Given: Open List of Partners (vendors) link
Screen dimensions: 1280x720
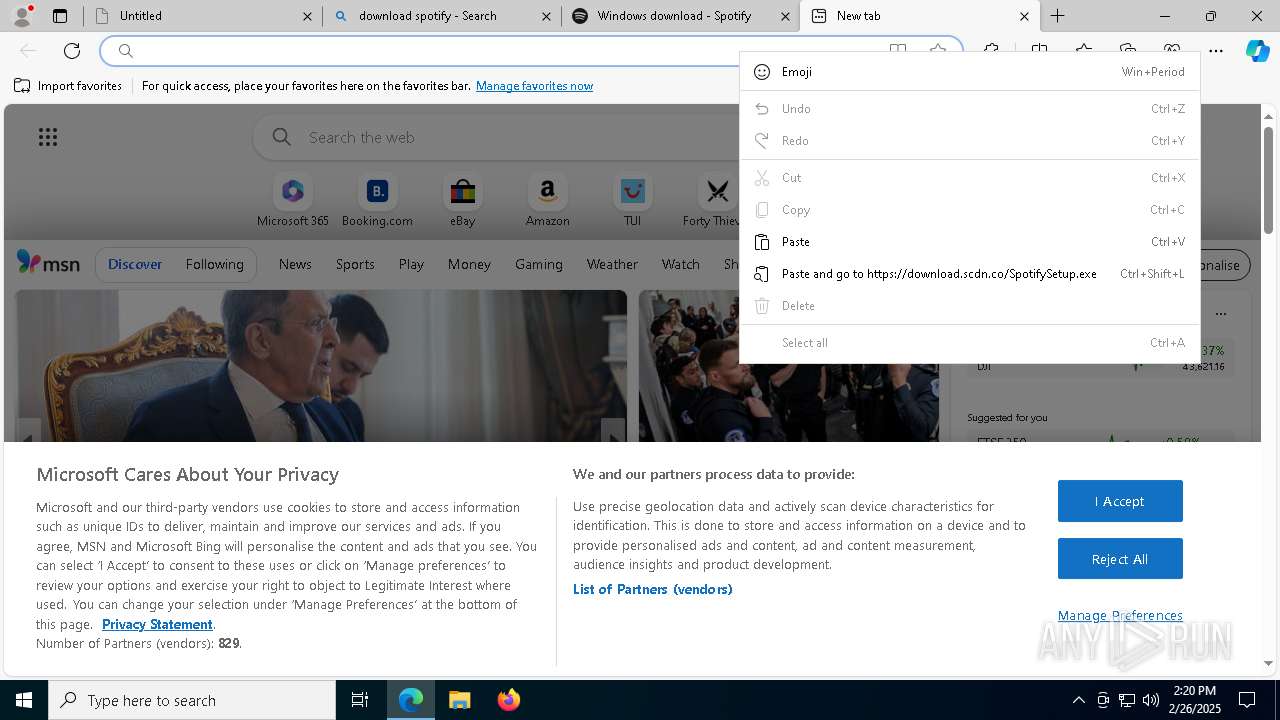Looking at the screenshot, I should pos(653,589).
